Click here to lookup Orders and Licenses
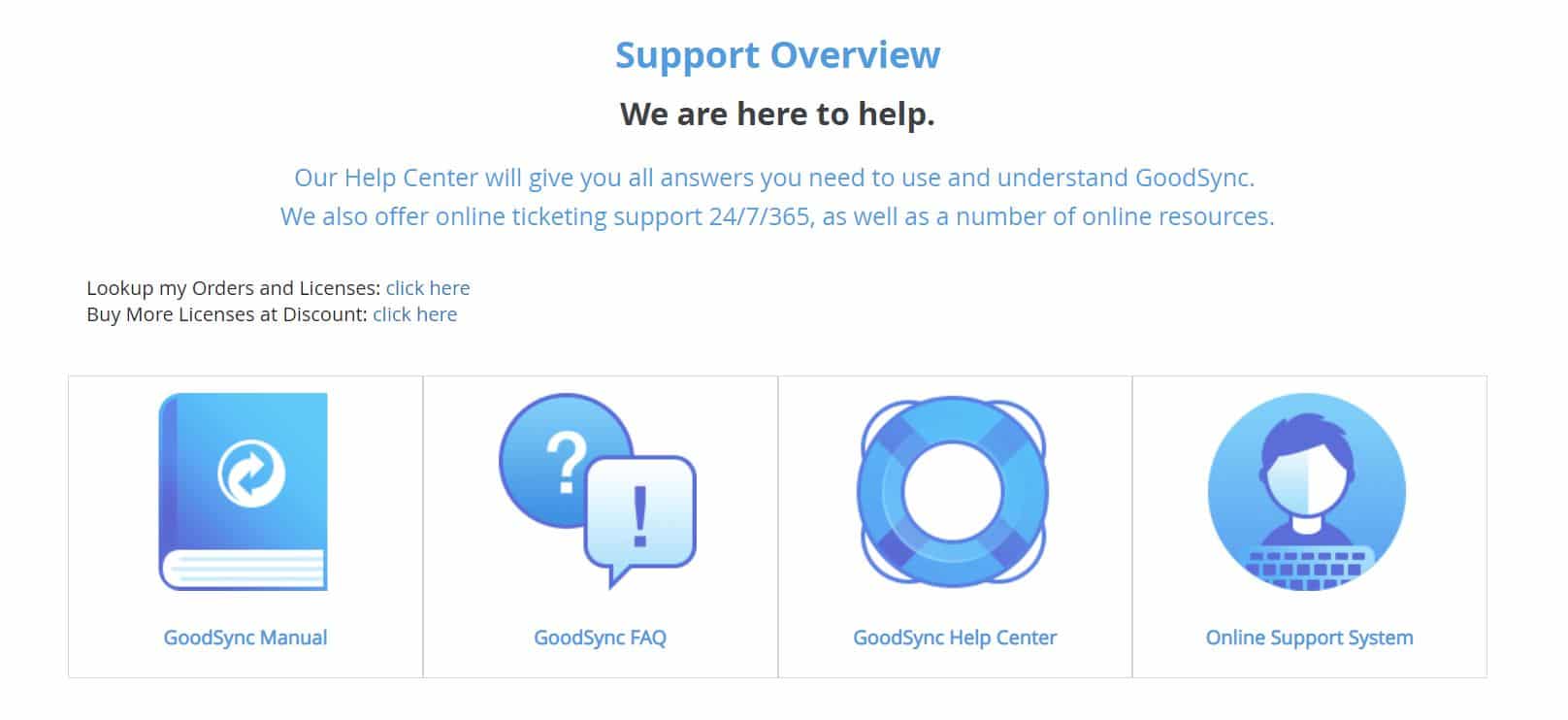The height and width of the screenshot is (720, 1568). point(428,288)
